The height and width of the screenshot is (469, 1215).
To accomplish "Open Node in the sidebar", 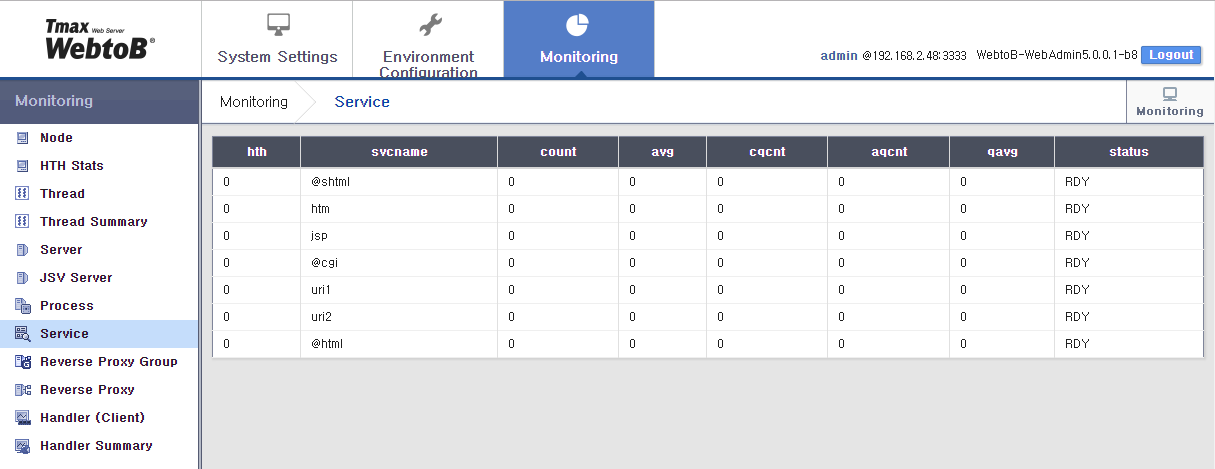I will point(56,138).
